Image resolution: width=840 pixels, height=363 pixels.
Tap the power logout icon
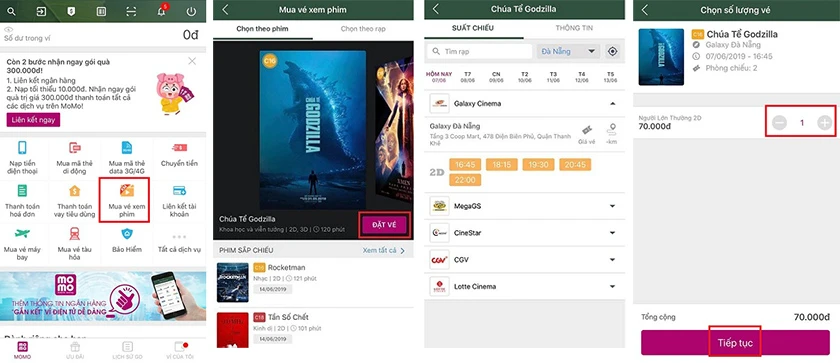(191, 11)
